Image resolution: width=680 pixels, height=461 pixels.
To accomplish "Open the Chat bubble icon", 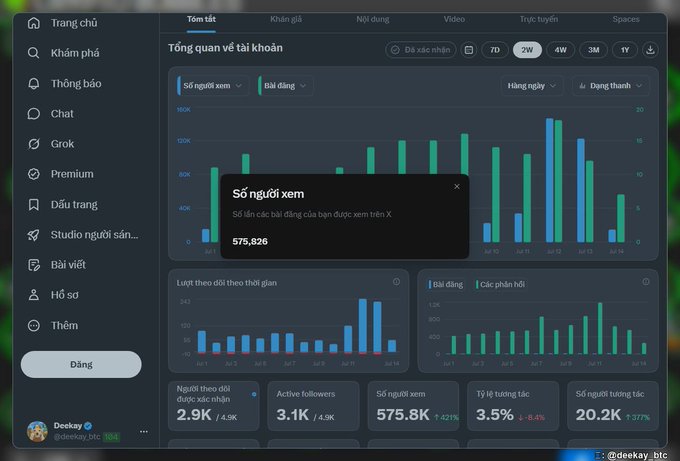I will pos(34,114).
